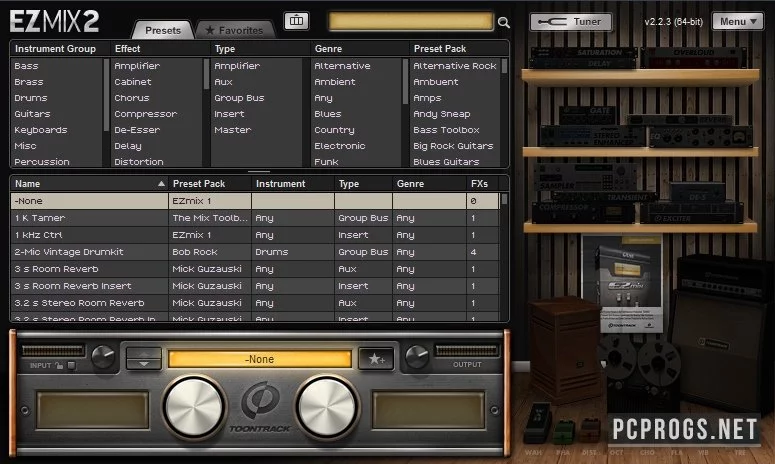Image resolution: width=775 pixels, height=464 pixels.
Task: Sort the results by FXs column header
Action: click(x=482, y=184)
